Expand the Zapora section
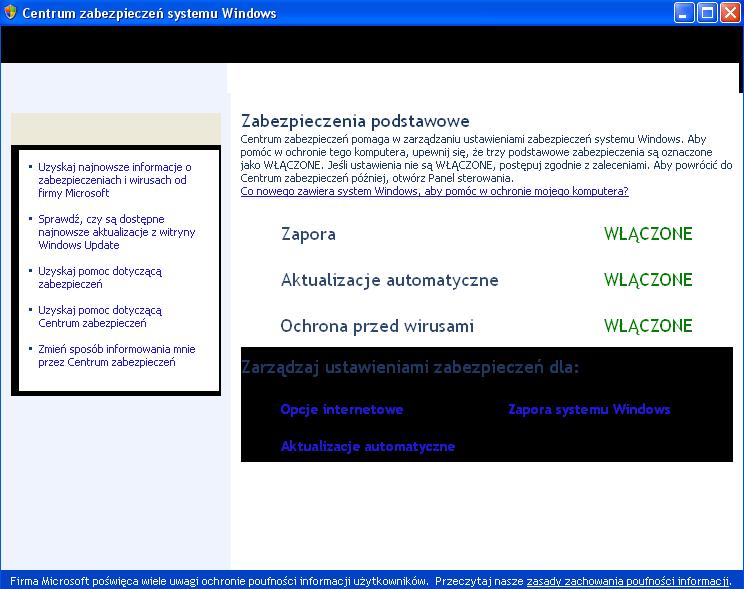 click(308, 234)
